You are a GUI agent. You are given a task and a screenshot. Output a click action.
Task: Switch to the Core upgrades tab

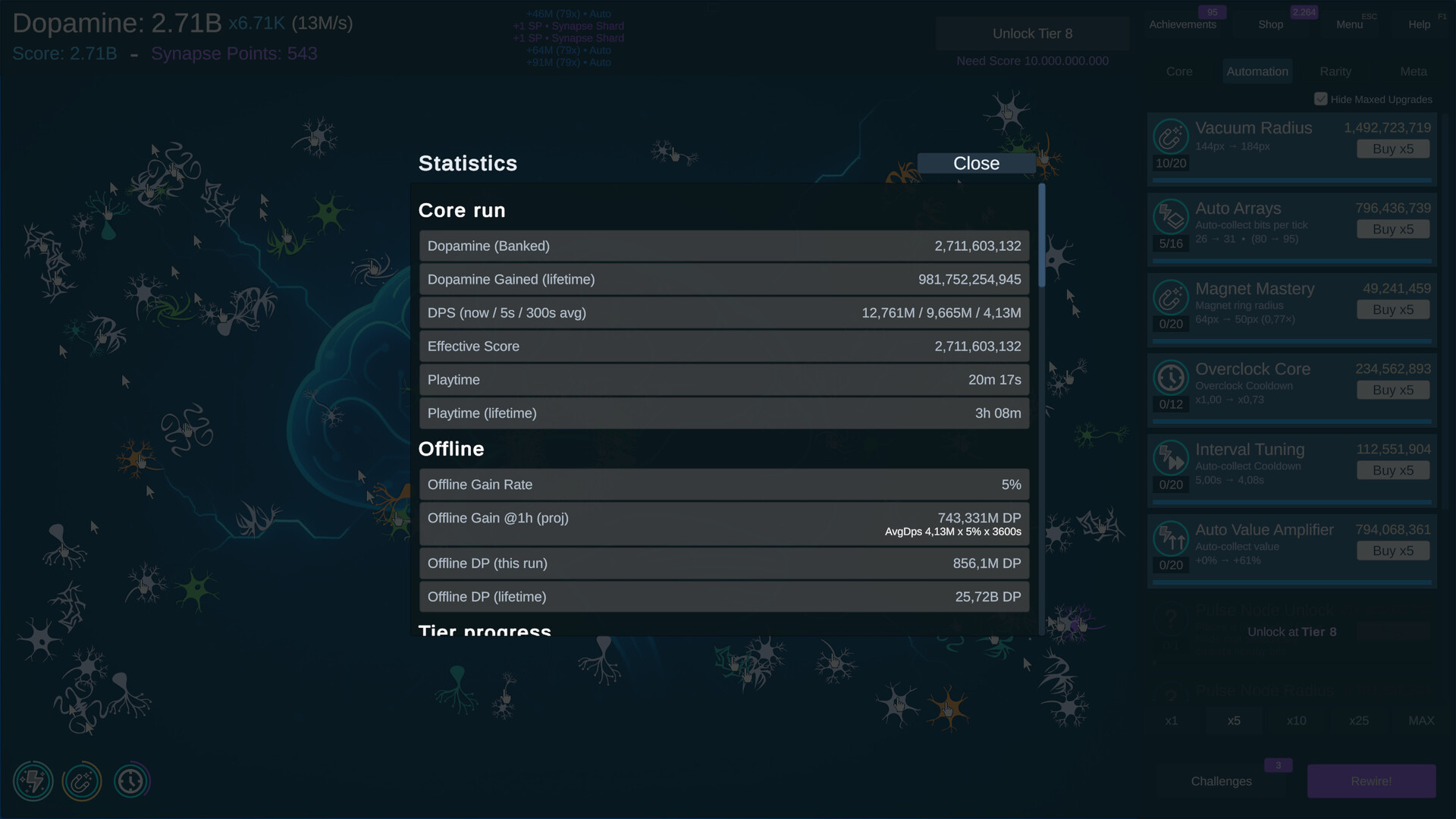point(1179,71)
